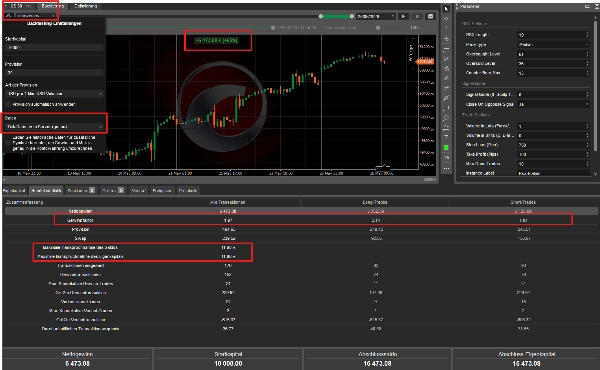Viewport: 600px width, 370px height.
Task: Open more chart tools with the three dots
Action: (x=446, y=168)
